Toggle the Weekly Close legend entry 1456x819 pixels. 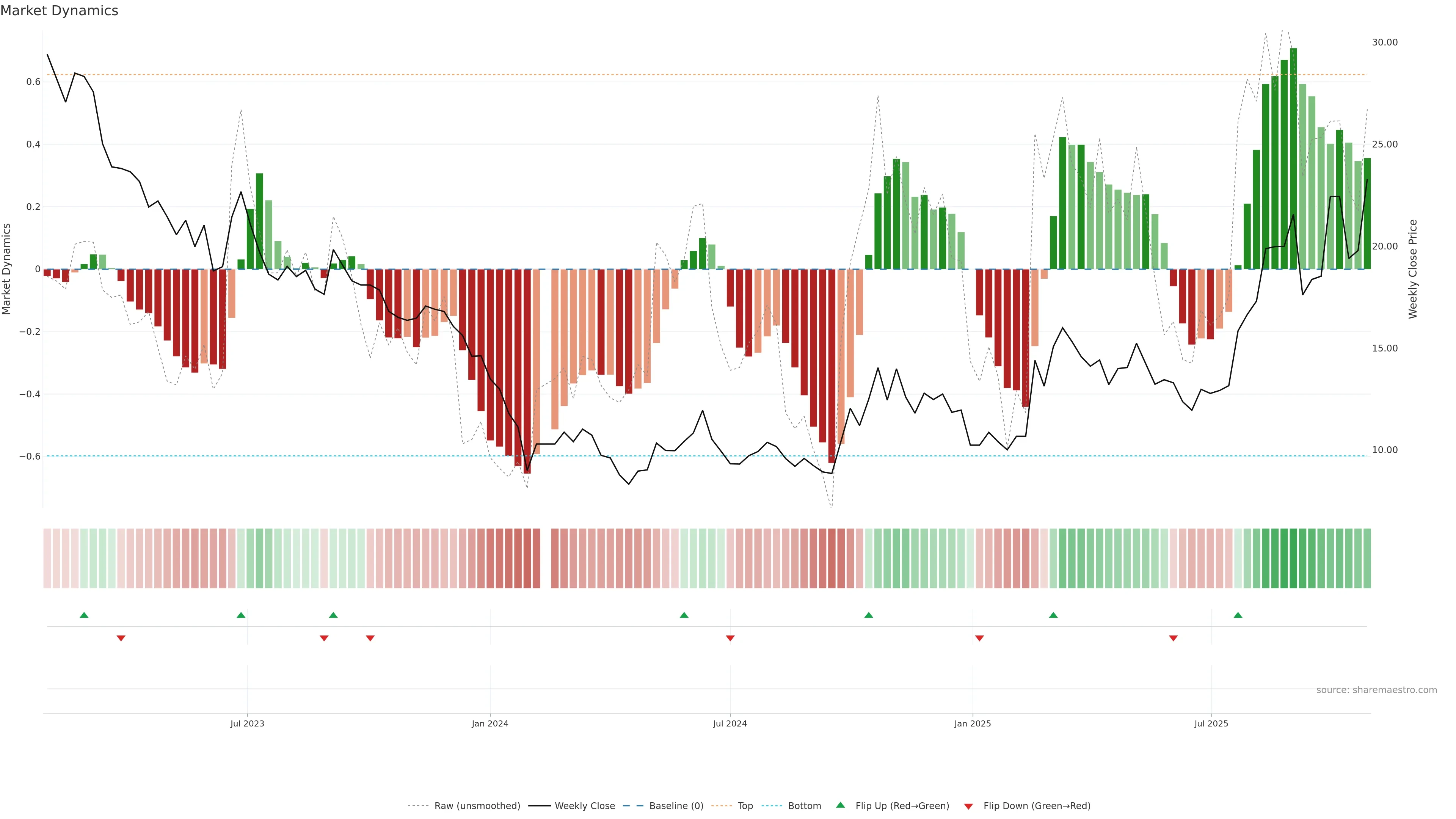pos(584,806)
